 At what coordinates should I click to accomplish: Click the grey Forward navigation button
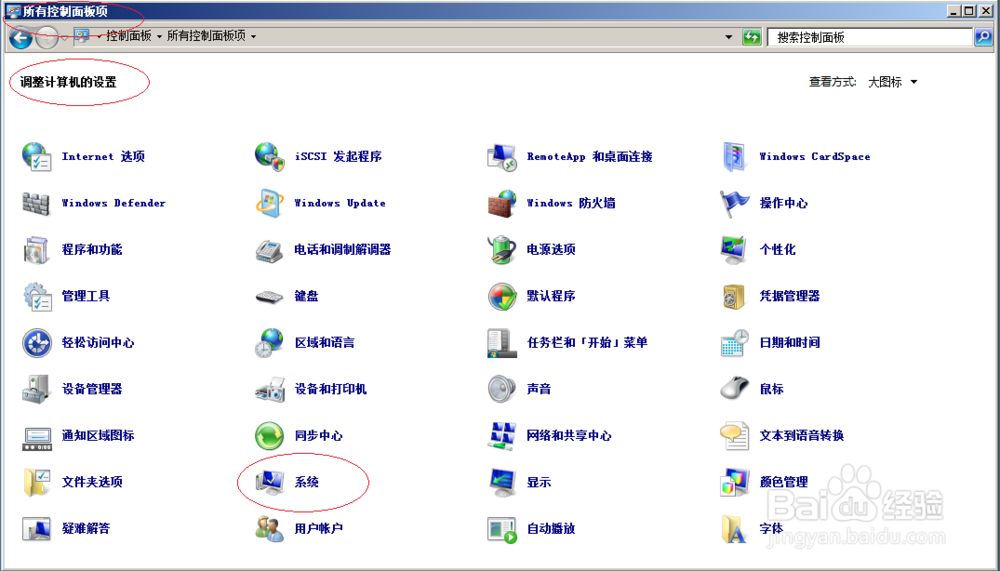click(47, 38)
